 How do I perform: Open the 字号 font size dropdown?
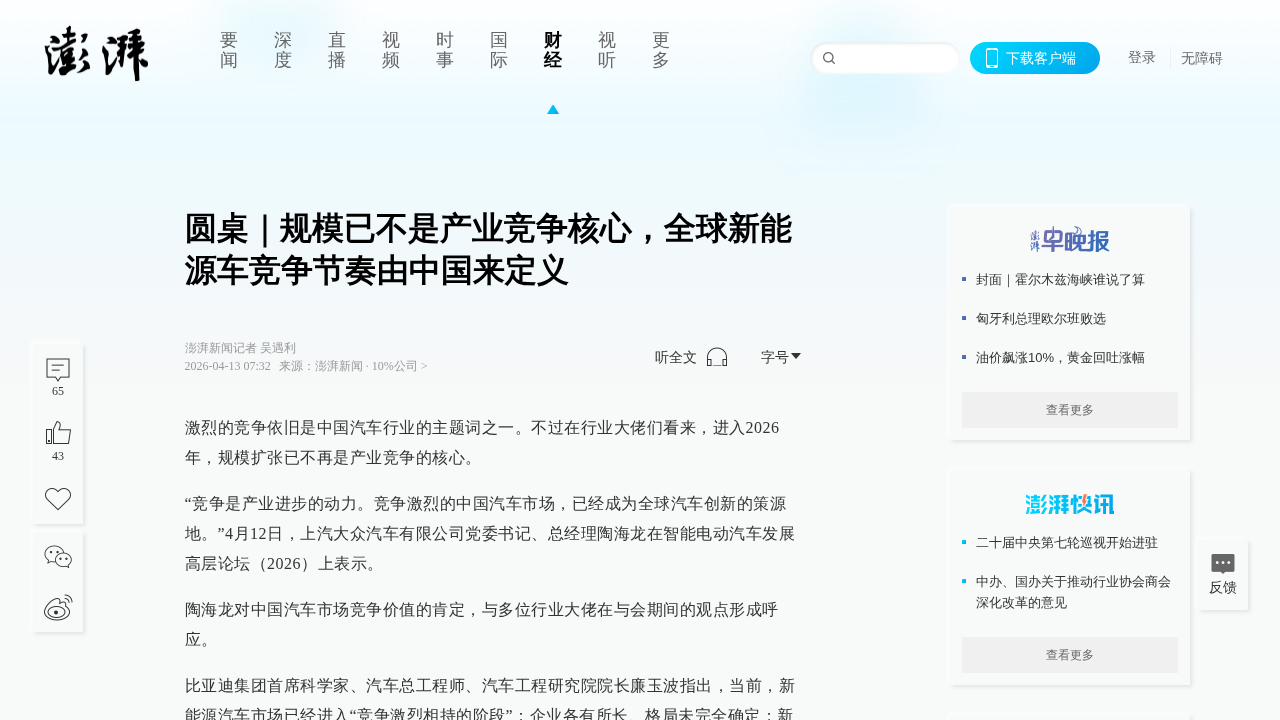click(x=781, y=357)
